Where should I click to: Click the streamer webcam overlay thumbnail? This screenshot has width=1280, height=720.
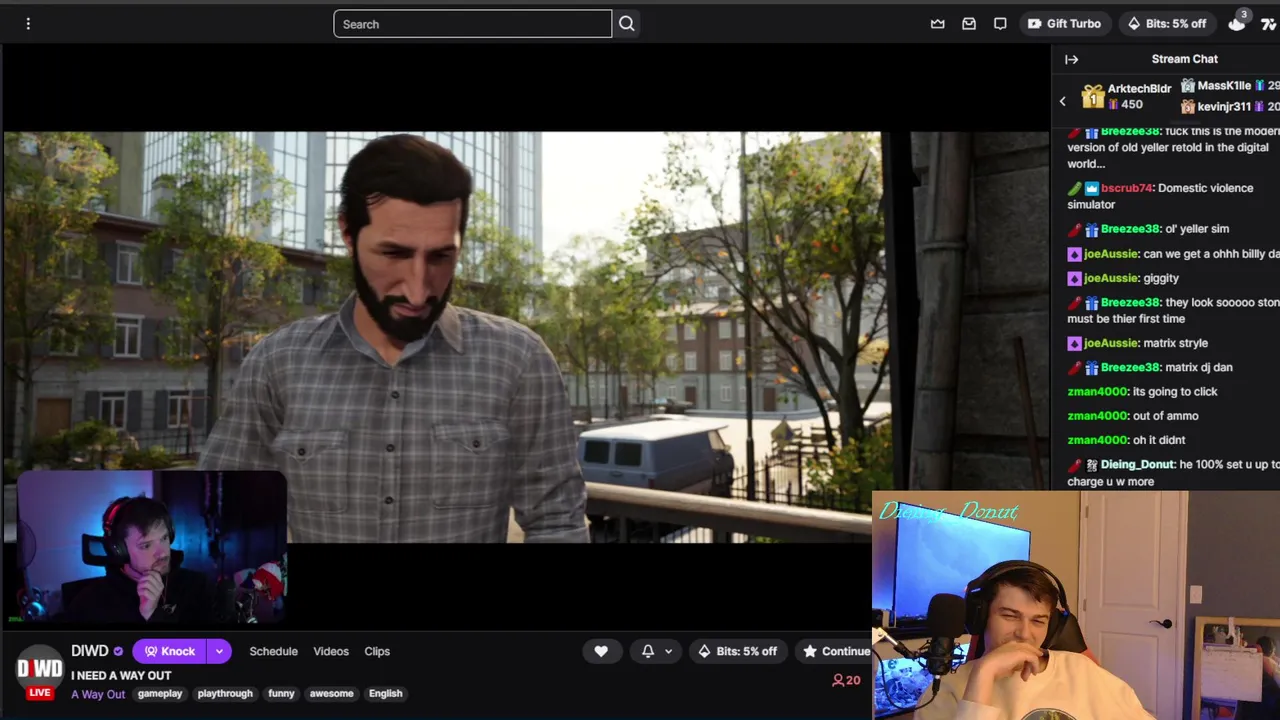click(151, 548)
